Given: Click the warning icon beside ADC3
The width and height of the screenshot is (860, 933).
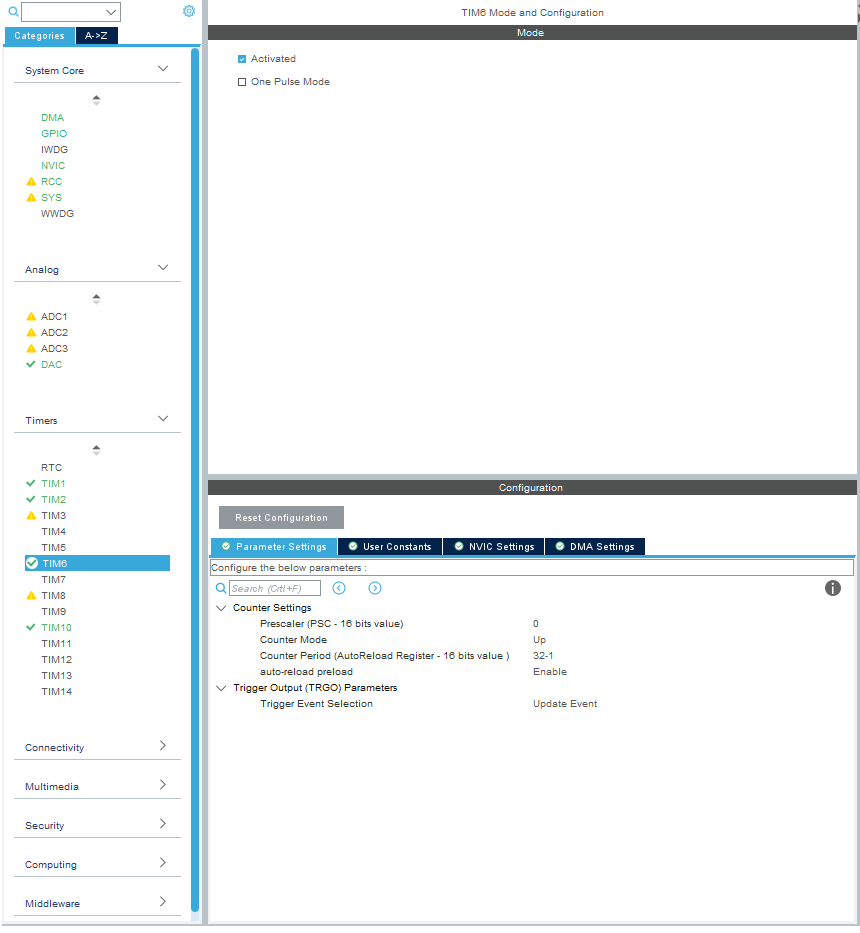Looking at the screenshot, I should pos(32,349).
